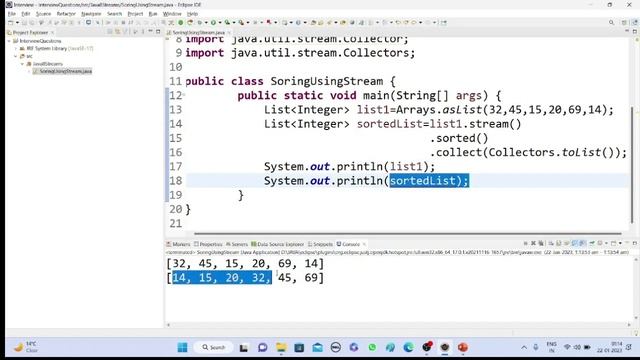
Task: Click the New file toolbar icon
Action: 11,22
